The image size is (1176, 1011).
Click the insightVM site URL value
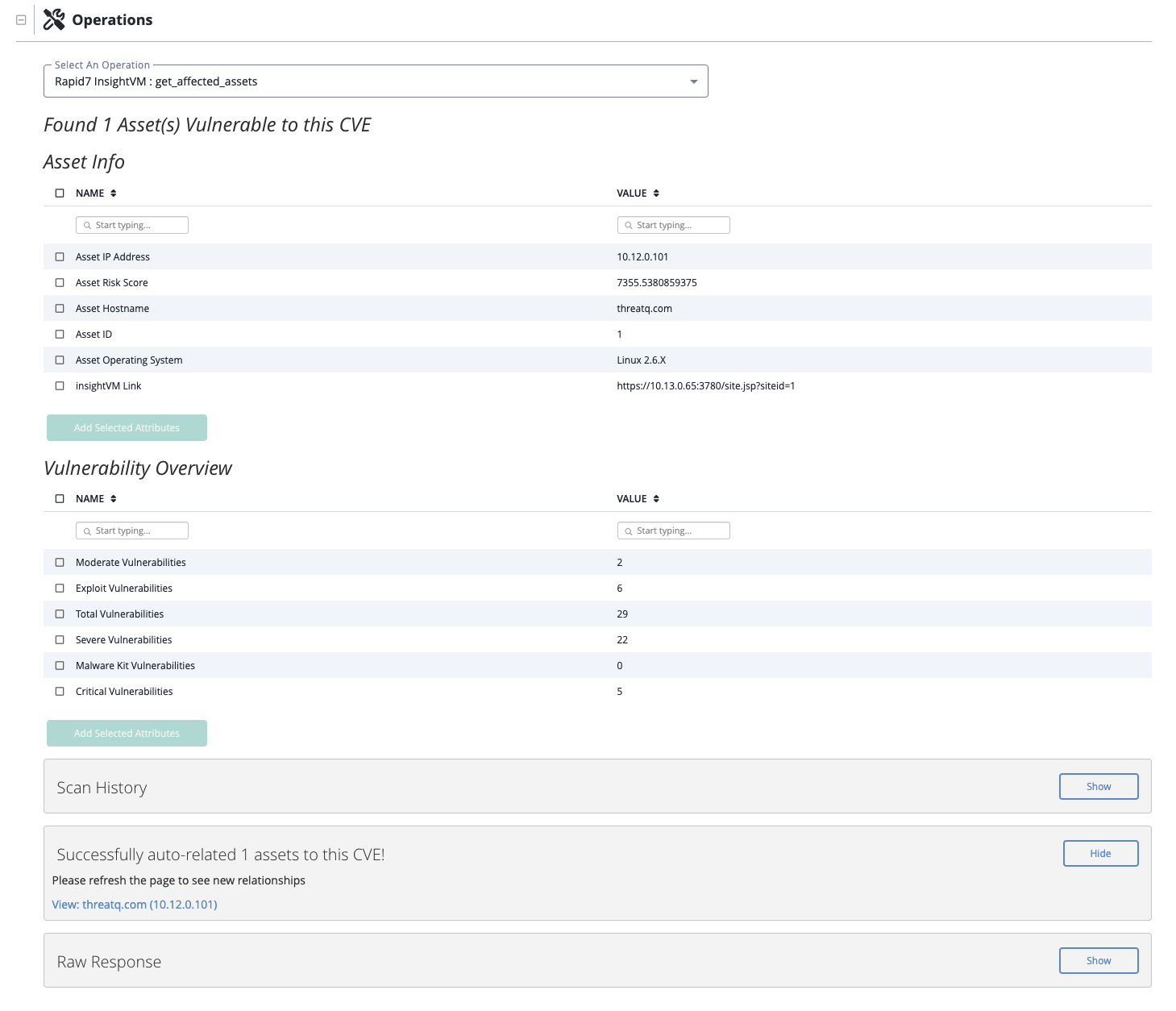(x=706, y=386)
